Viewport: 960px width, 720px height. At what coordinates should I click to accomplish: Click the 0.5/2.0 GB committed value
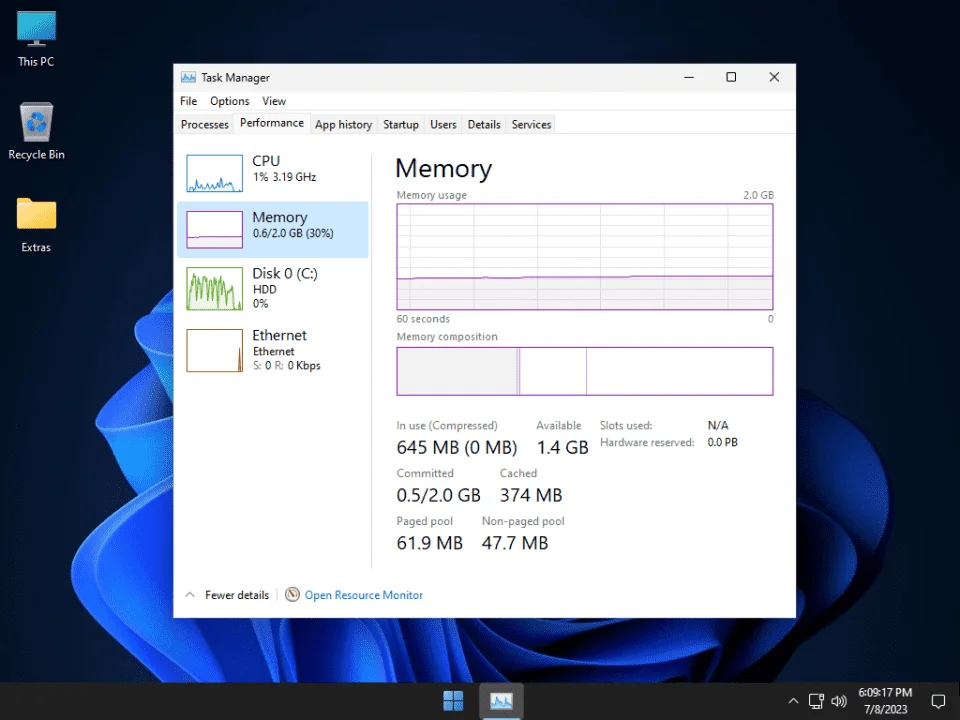[438, 495]
